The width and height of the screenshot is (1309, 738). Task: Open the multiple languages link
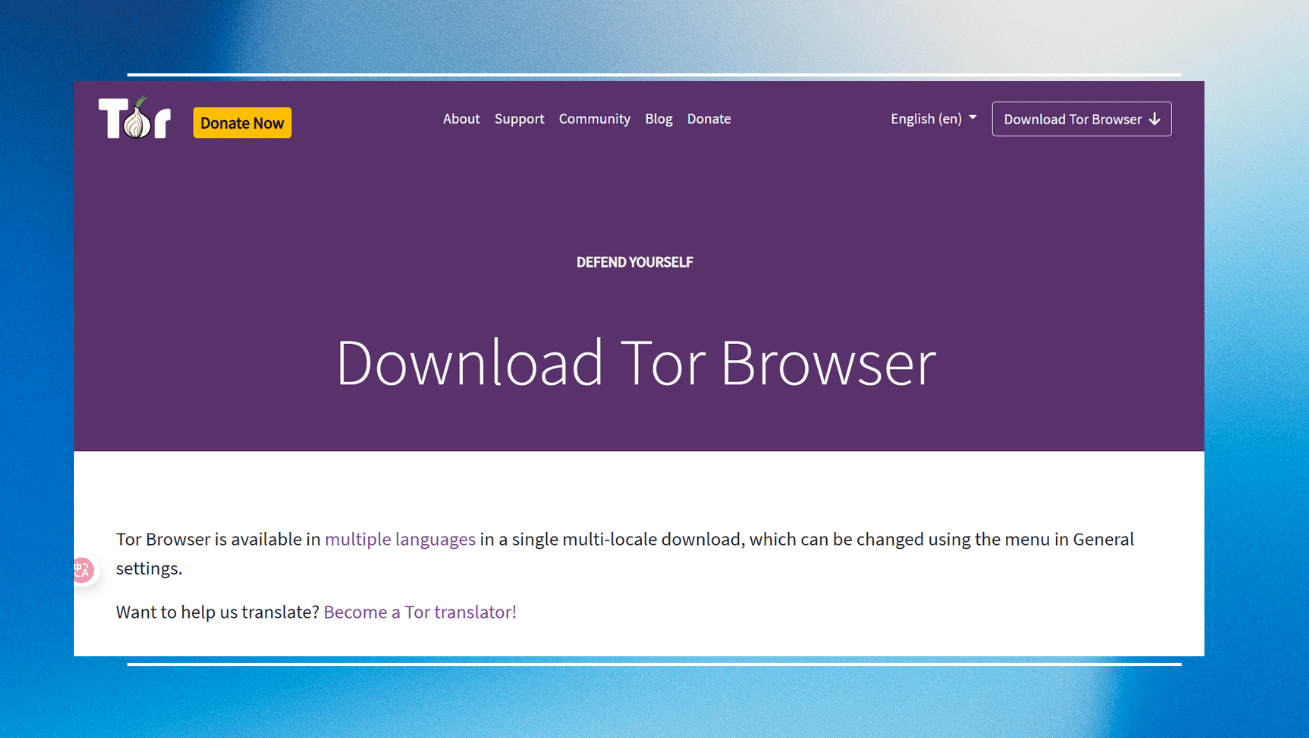click(400, 539)
